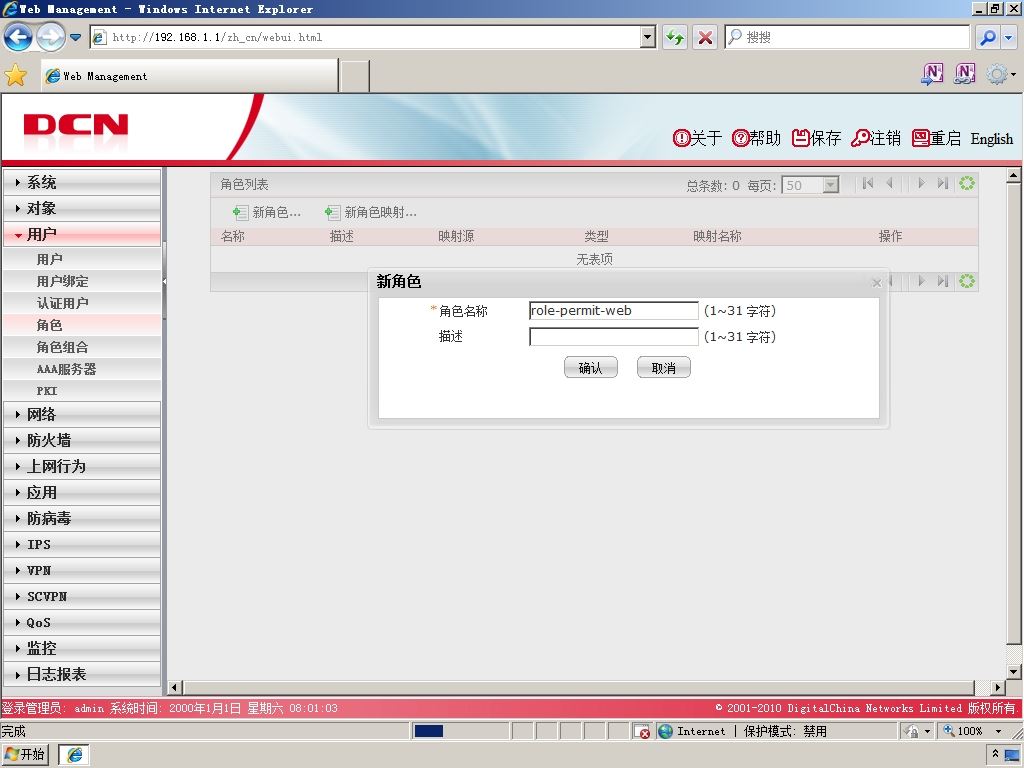Click the 重启 (Reboot) link

pos(936,138)
